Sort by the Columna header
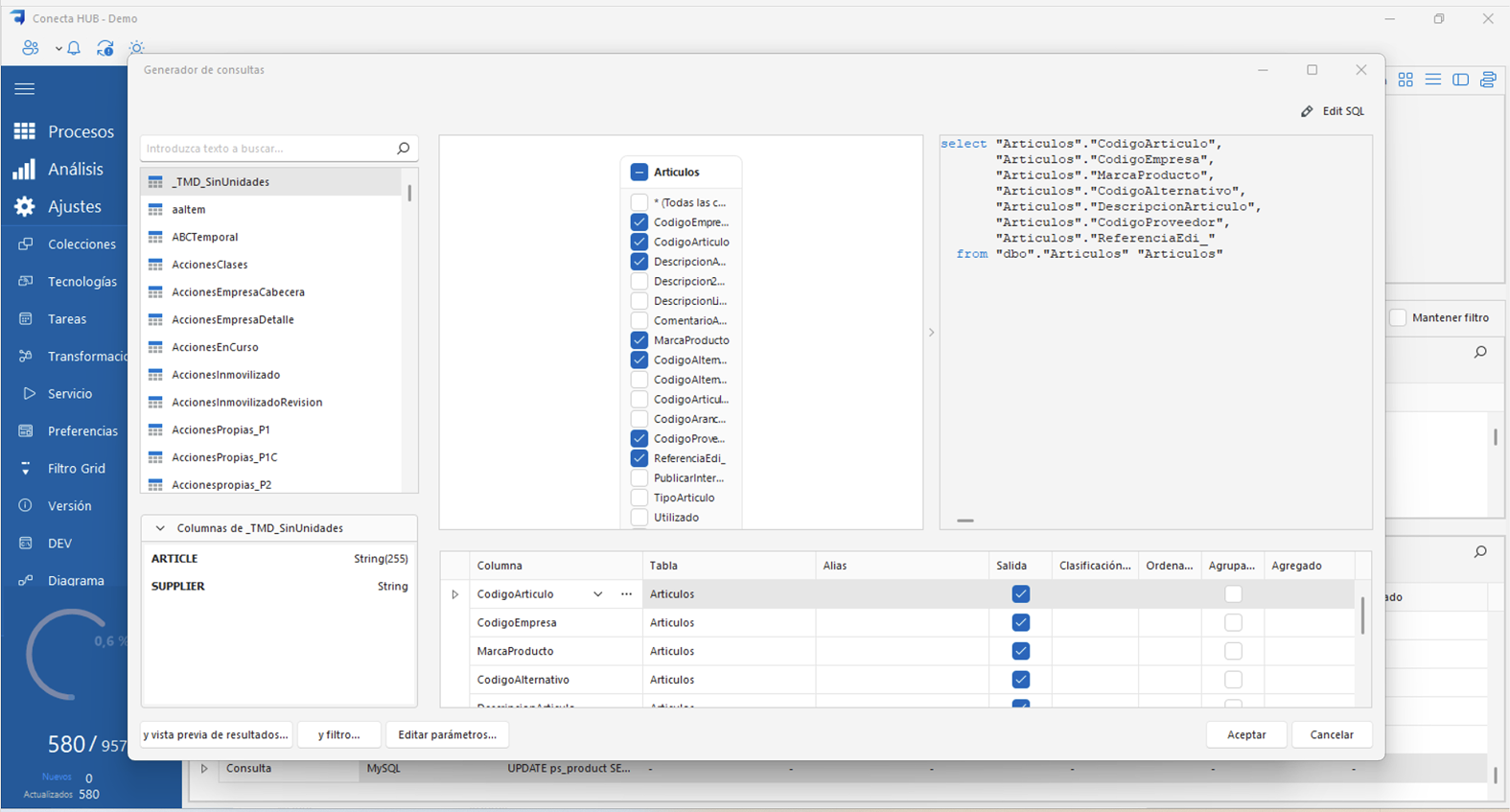The image size is (1510, 812). tap(556, 566)
